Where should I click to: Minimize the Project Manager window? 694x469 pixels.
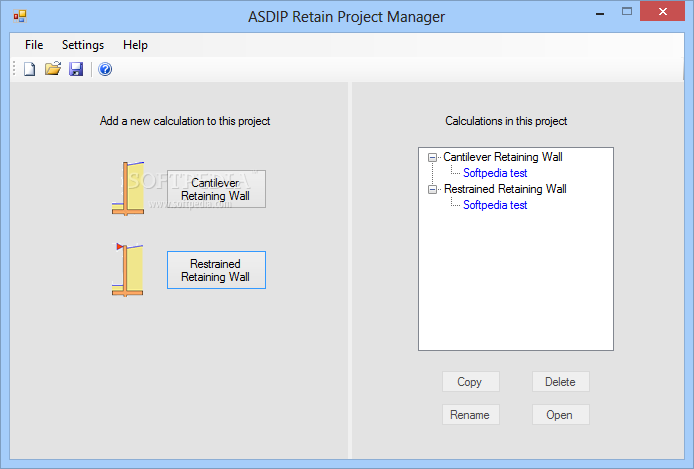600,12
